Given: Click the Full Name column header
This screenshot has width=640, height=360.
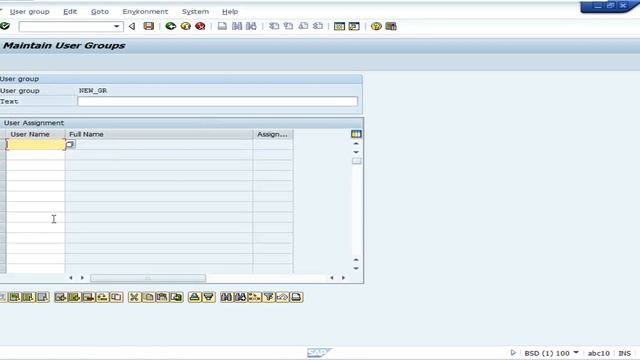Looking at the screenshot, I should click(x=159, y=134).
